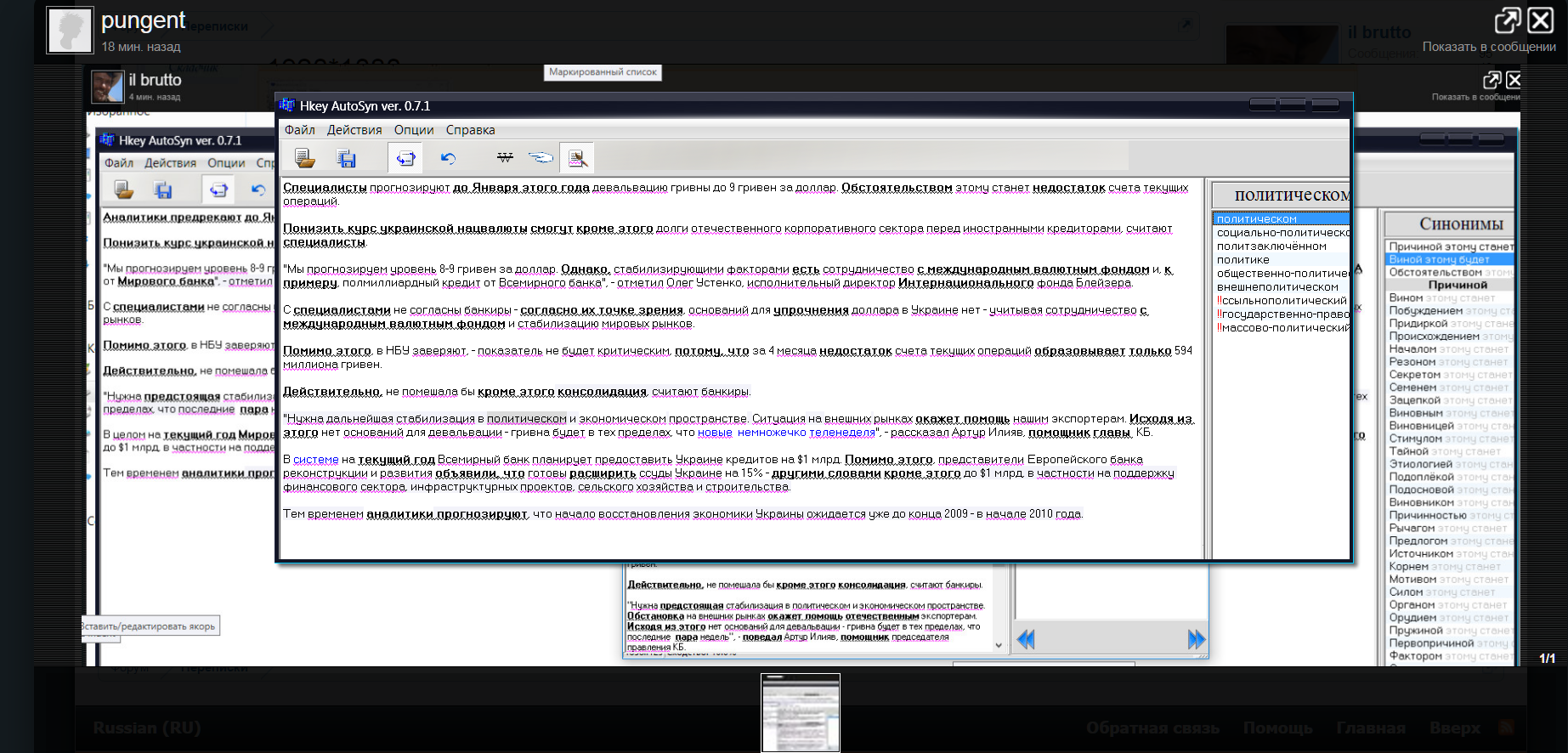Click the synonymize arrows icon in front toolbar
Screen dimensions: 1568x753
(405, 158)
